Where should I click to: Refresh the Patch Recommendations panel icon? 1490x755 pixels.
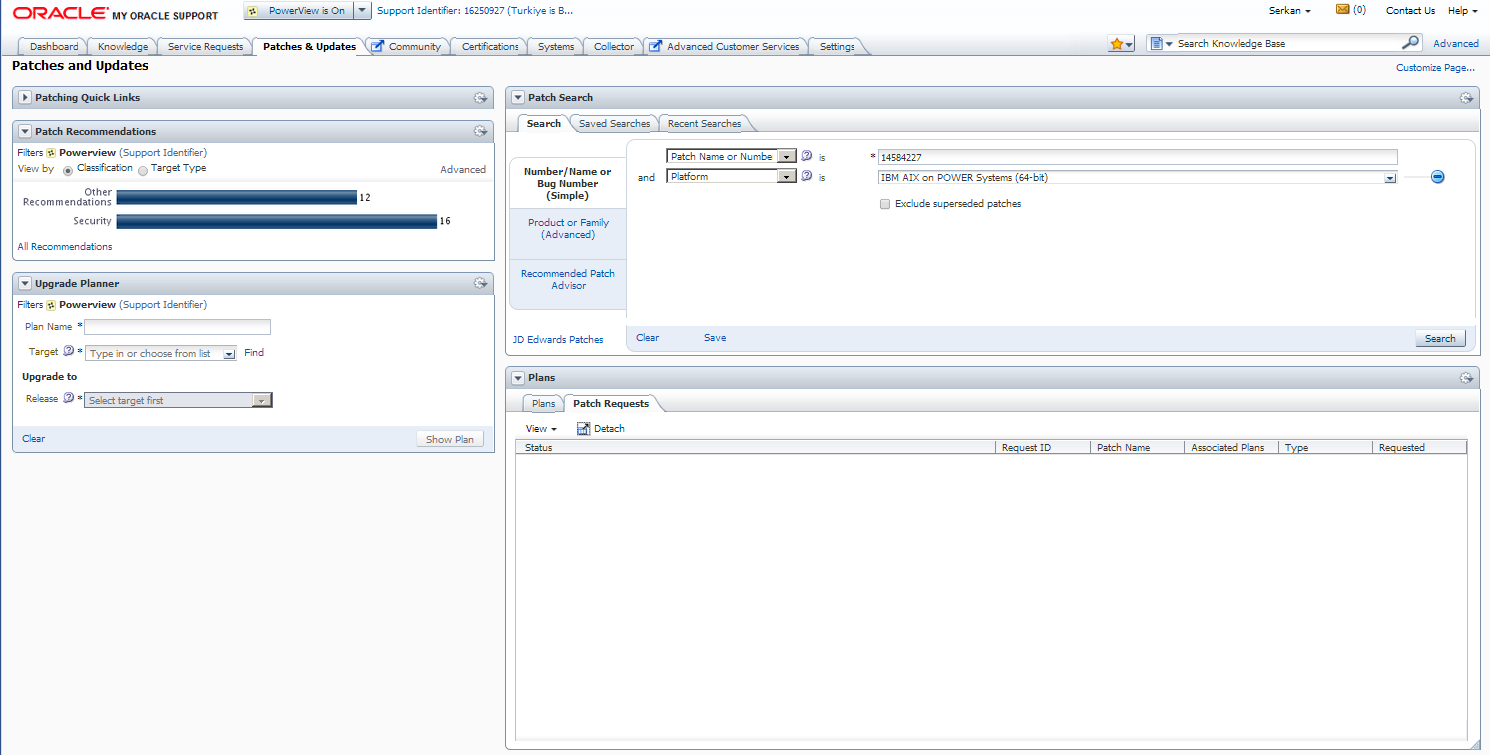pyautogui.click(x=480, y=131)
